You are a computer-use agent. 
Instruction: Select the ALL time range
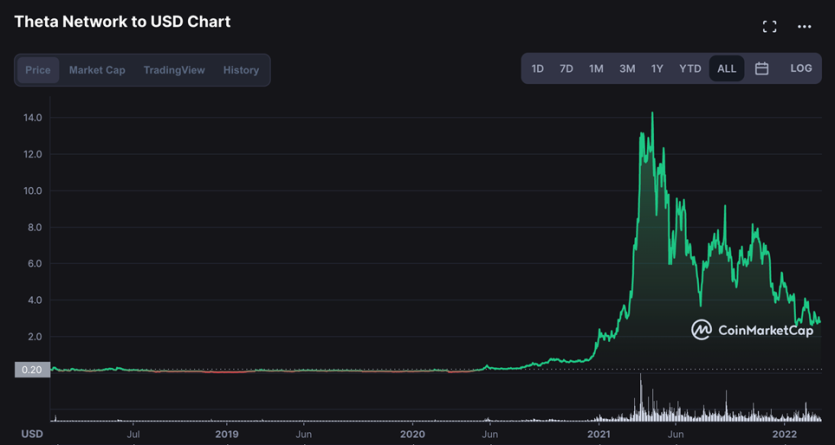click(726, 69)
